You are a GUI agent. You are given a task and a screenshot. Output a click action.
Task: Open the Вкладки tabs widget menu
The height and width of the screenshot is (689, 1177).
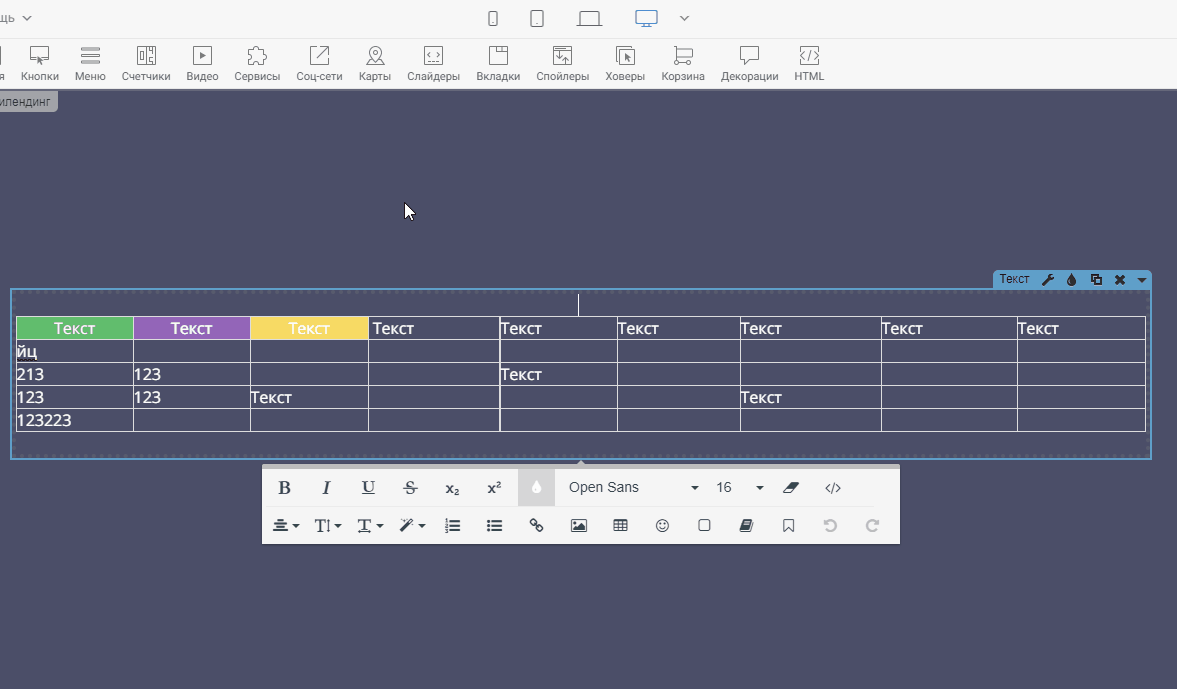498,63
